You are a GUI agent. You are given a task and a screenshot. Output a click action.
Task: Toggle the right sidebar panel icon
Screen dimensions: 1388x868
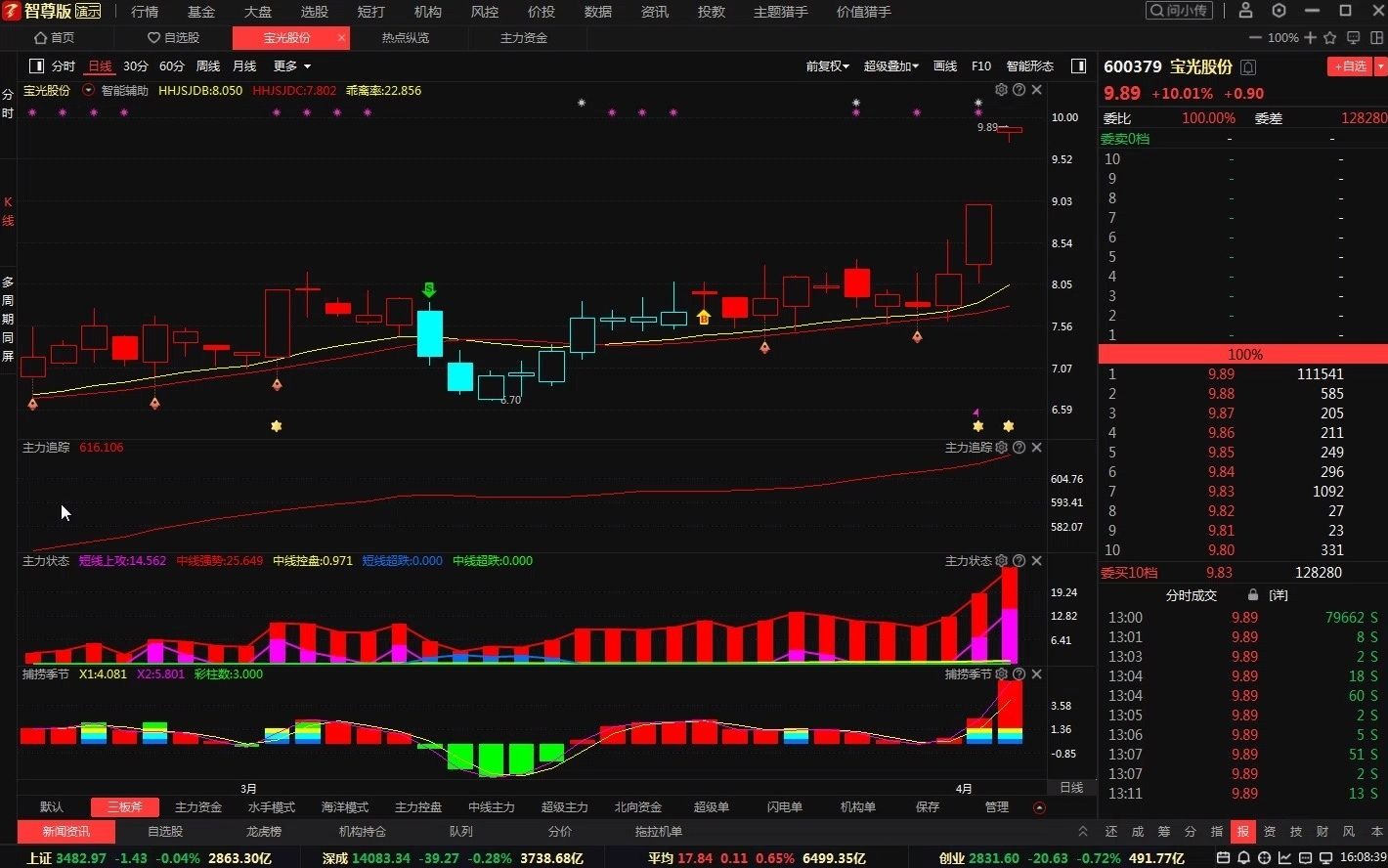click(1079, 66)
